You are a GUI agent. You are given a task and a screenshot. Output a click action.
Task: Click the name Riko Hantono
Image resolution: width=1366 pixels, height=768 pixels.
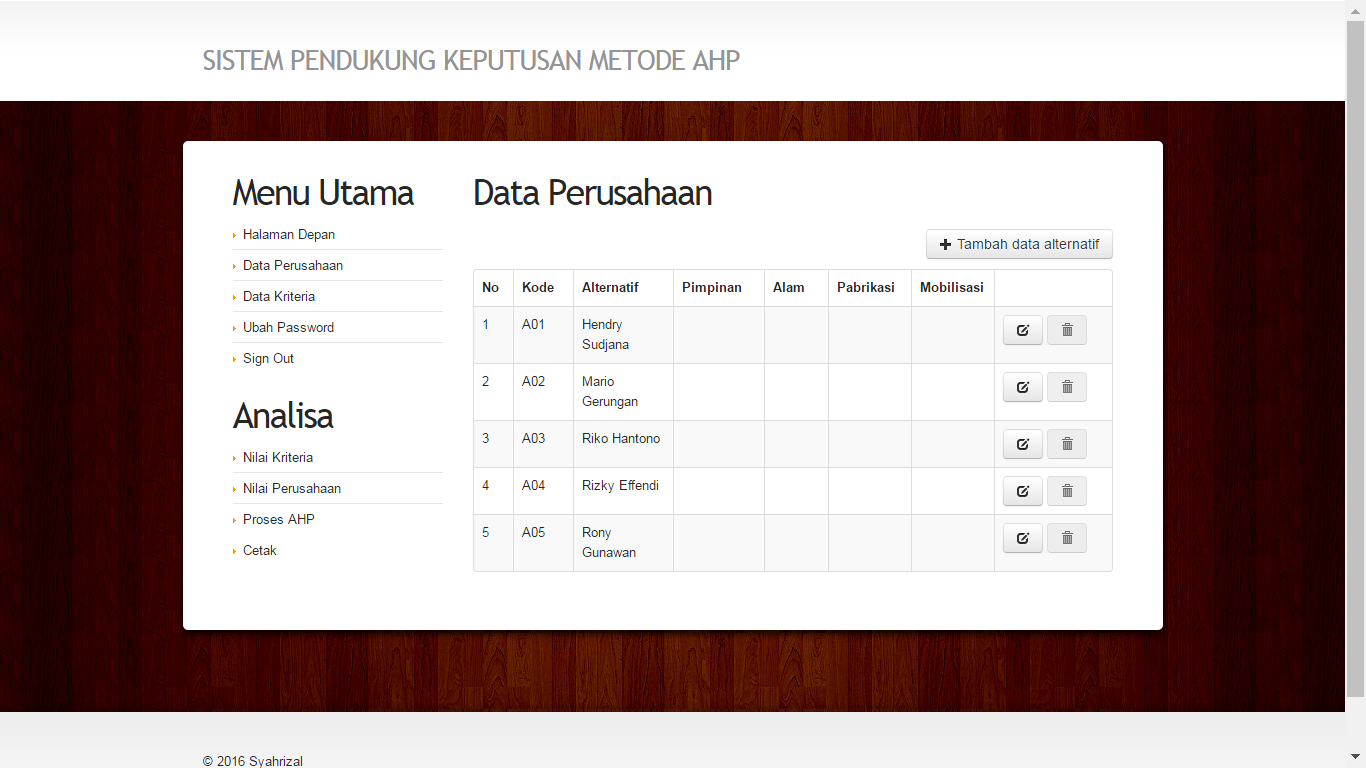click(x=621, y=439)
